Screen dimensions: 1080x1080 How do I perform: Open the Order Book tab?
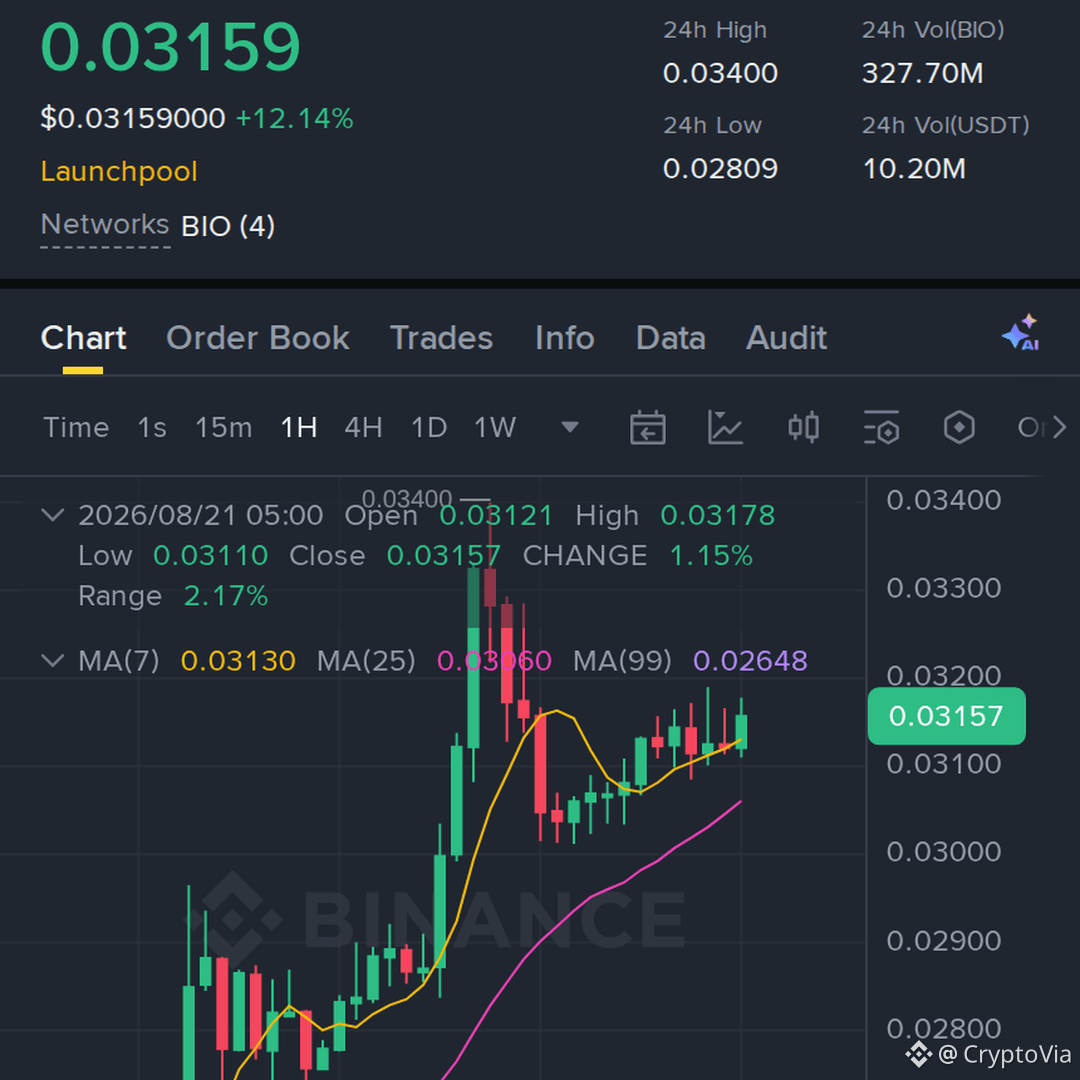pyautogui.click(x=258, y=338)
